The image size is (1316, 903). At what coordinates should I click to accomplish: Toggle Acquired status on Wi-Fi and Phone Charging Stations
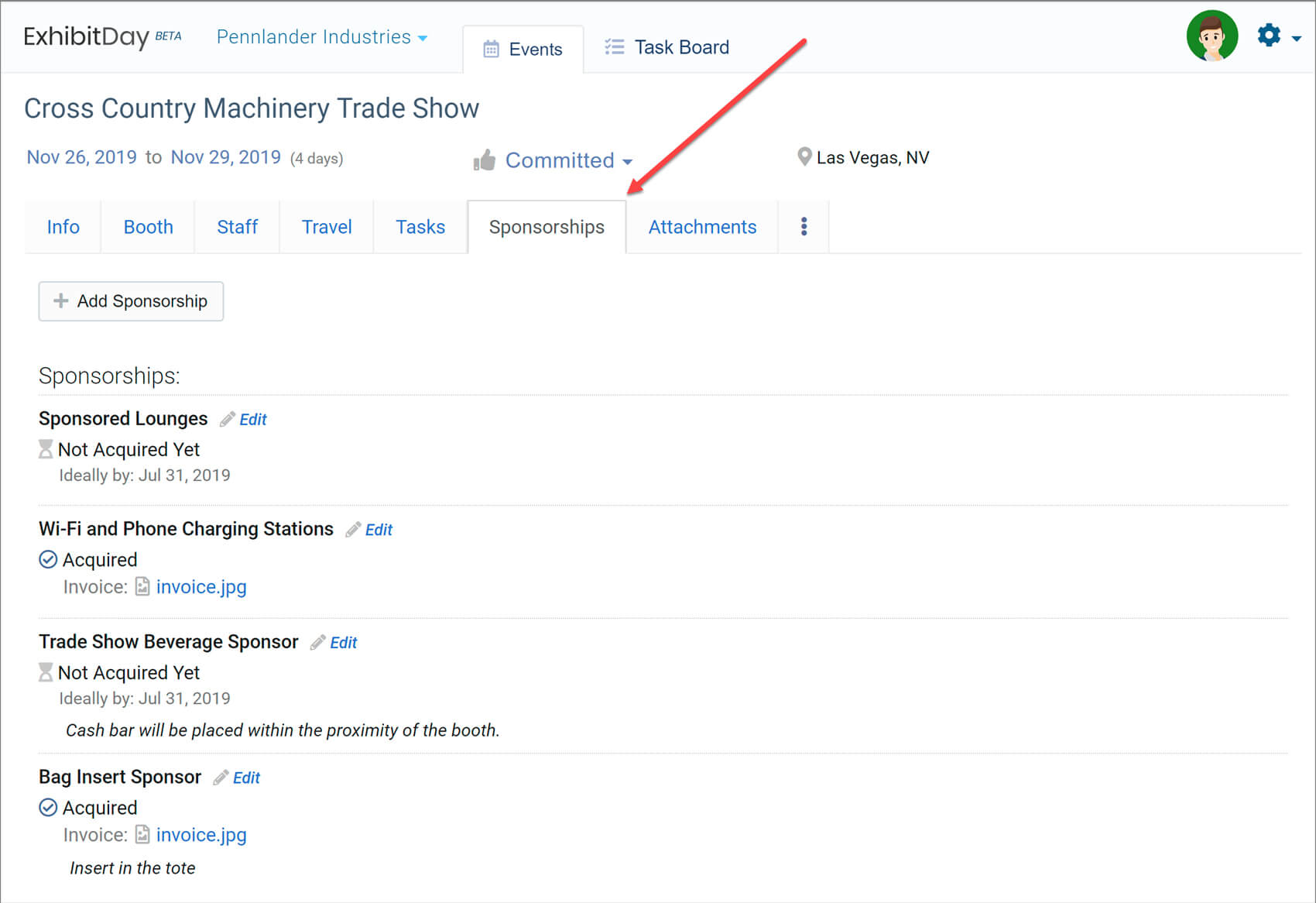(x=48, y=559)
